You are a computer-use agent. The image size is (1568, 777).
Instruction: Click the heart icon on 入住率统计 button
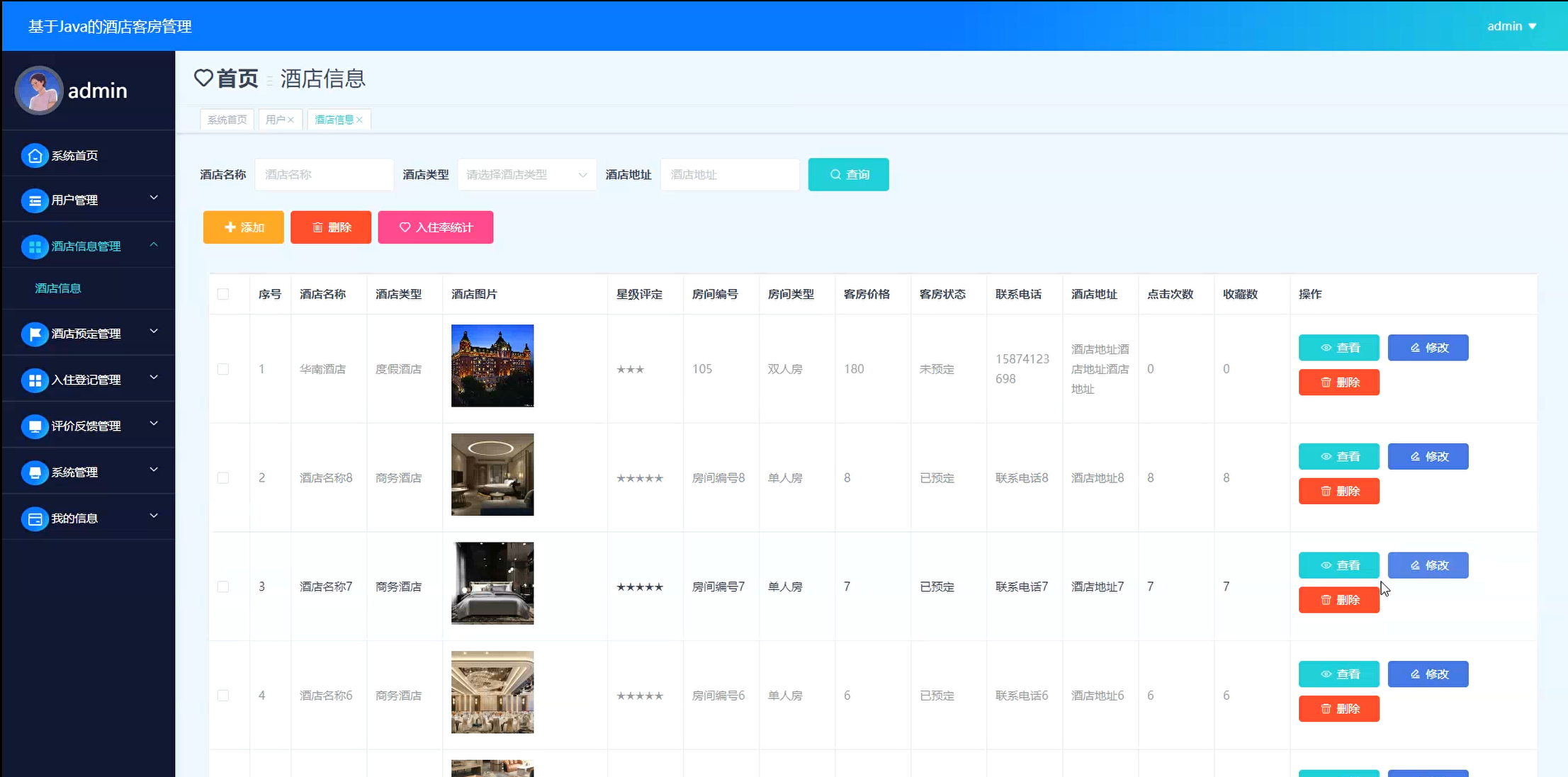405,227
